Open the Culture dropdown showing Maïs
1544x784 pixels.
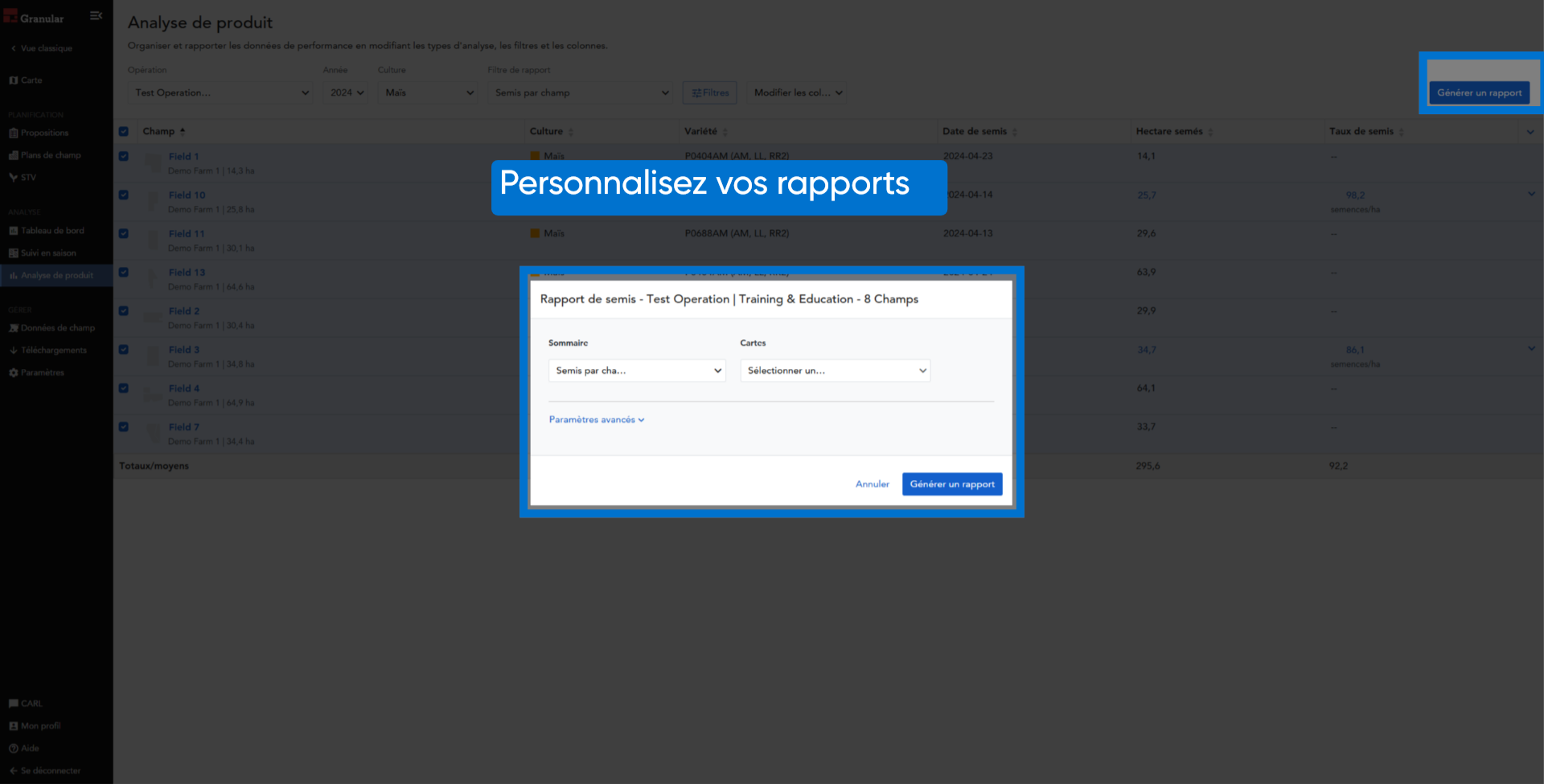coord(429,92)
